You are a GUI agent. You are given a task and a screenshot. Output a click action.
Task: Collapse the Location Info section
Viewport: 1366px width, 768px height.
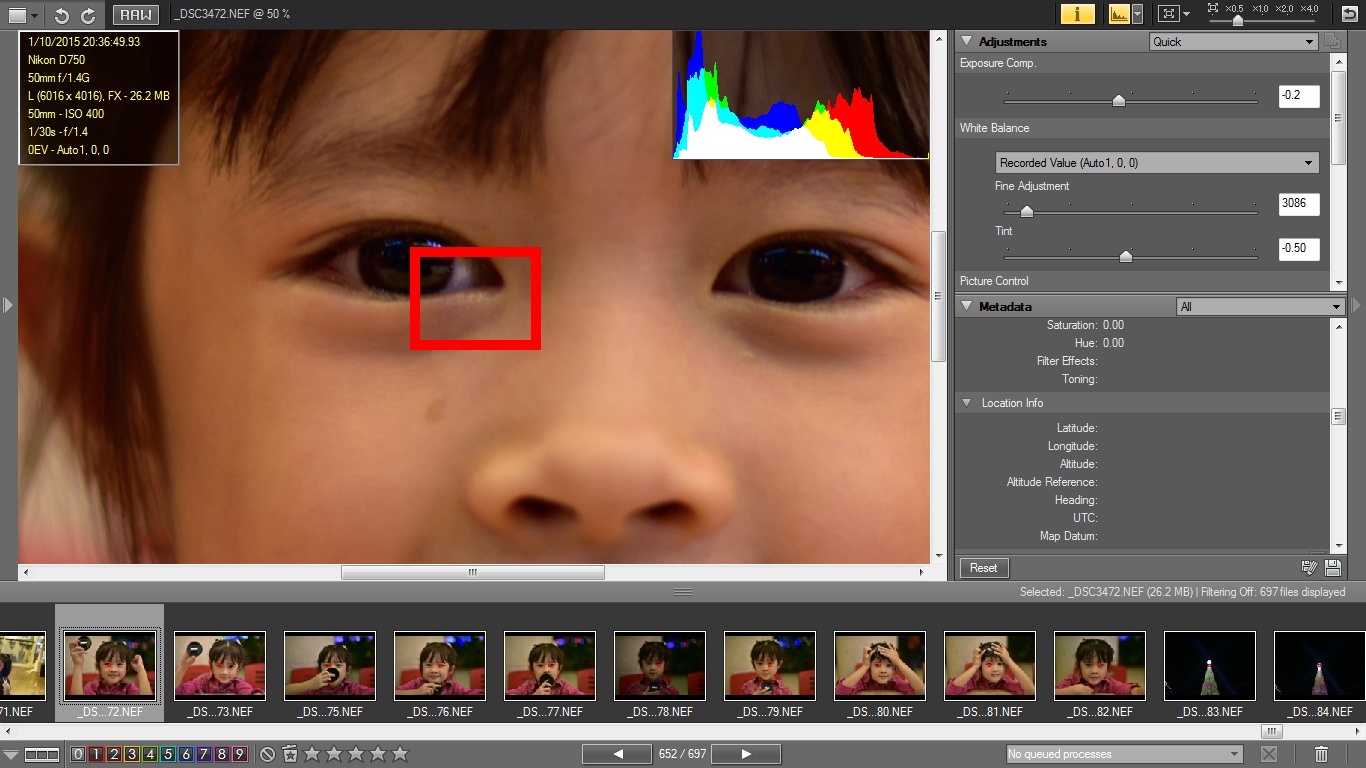tap(966, 403)
